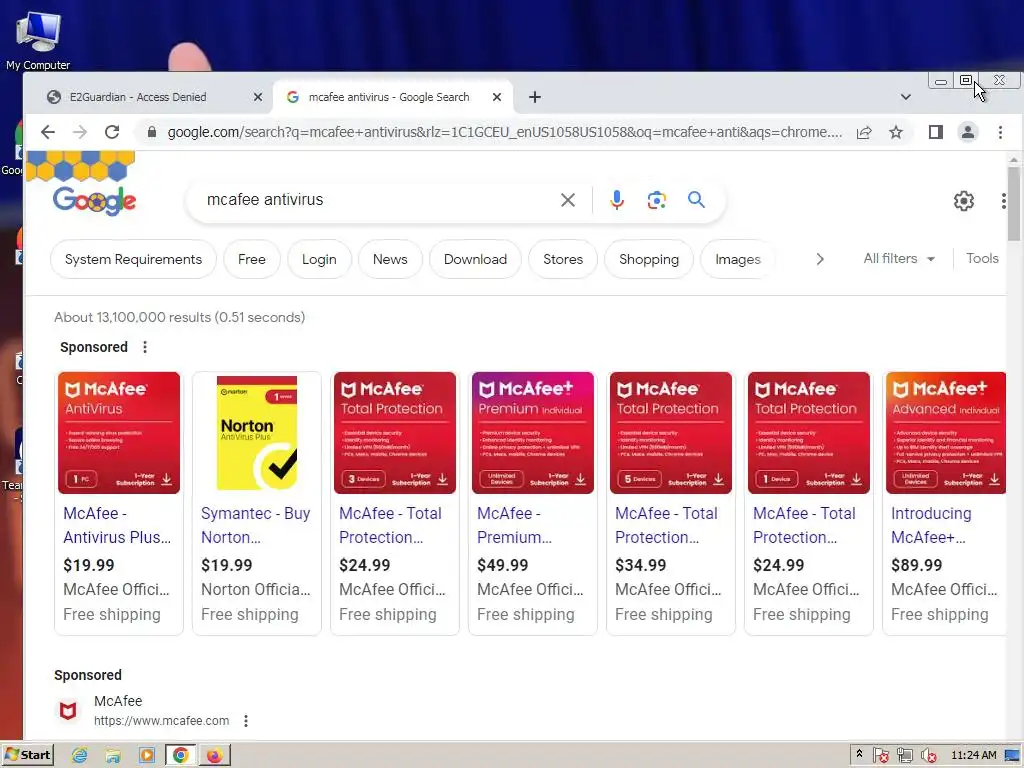Switch to Images results
1024x768 pixels.
coord(738,259)
